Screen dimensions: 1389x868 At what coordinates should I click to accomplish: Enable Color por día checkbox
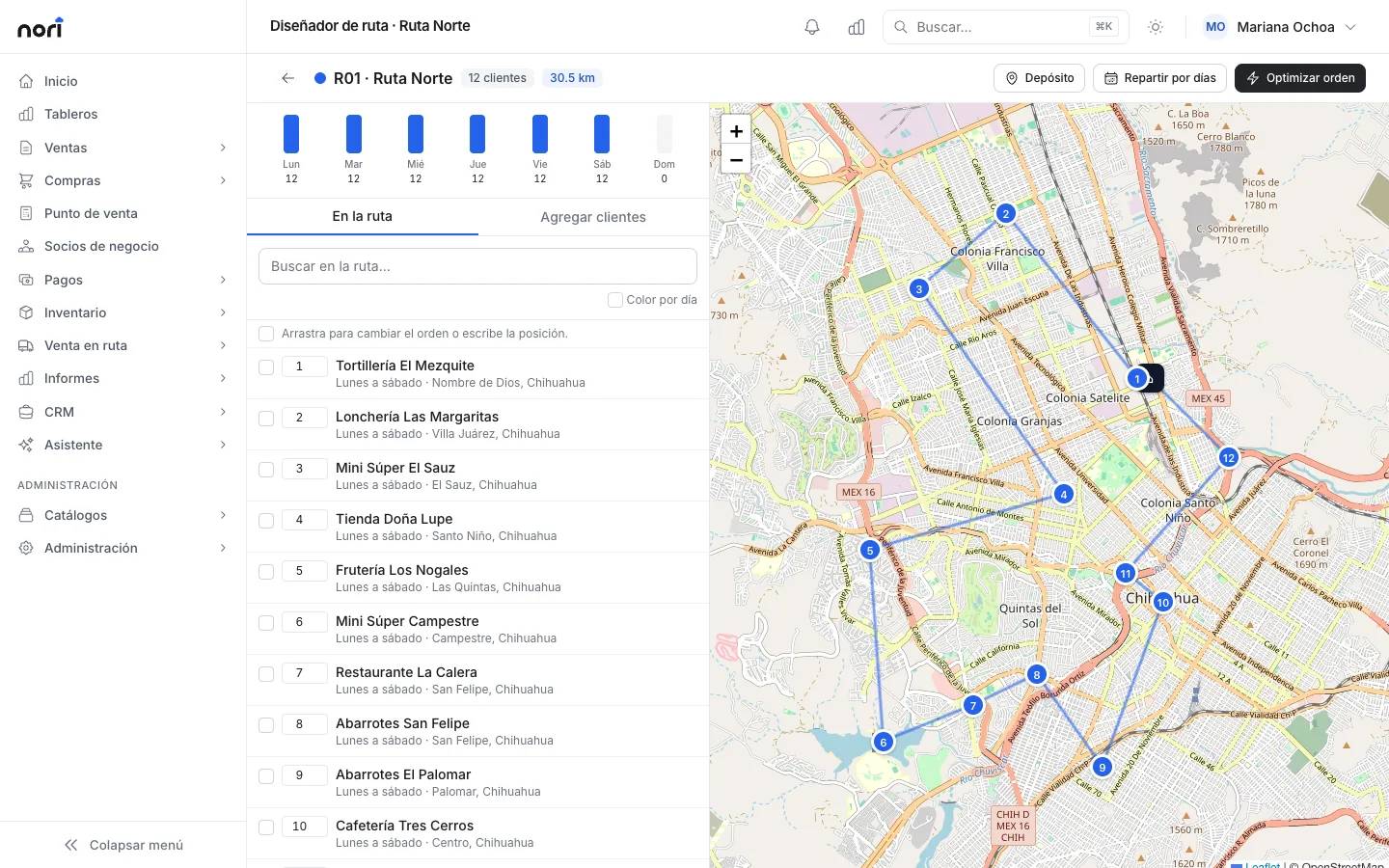(x=615, y=300)
